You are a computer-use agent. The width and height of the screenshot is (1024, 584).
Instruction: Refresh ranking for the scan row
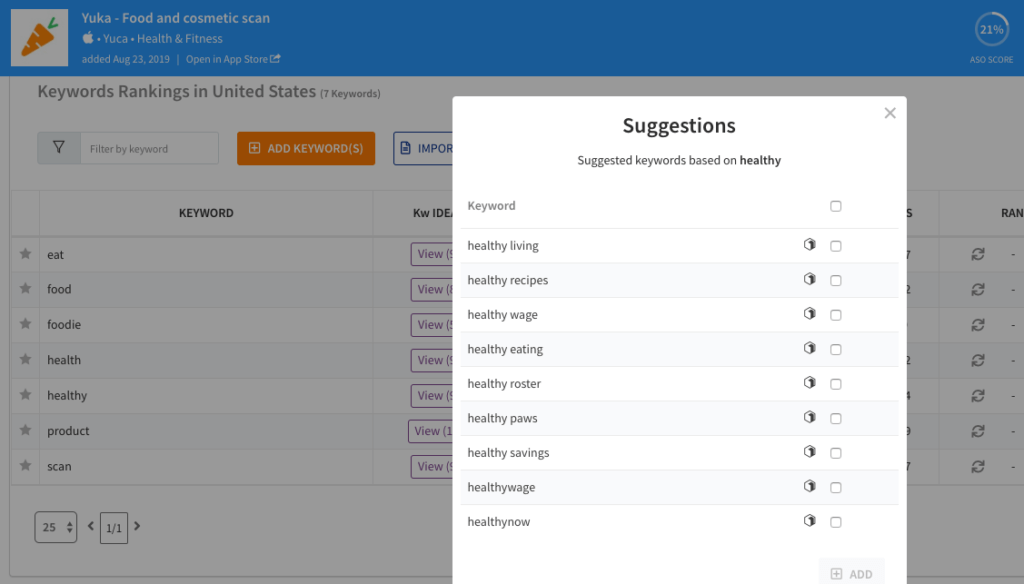point(978,466)
